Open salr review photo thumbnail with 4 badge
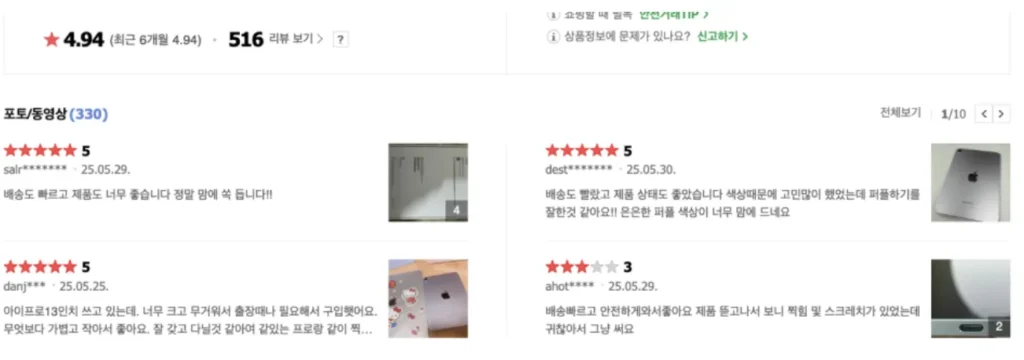1024x360 pixels. pos(428,182)
